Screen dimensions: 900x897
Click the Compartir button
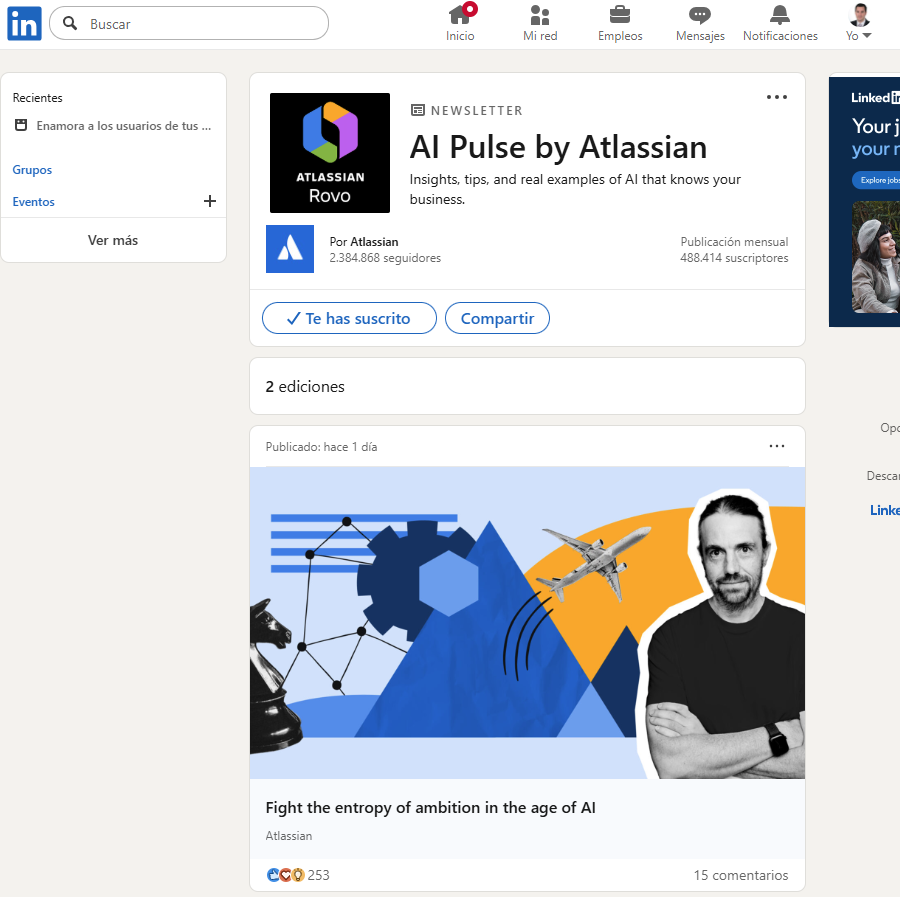497,318
